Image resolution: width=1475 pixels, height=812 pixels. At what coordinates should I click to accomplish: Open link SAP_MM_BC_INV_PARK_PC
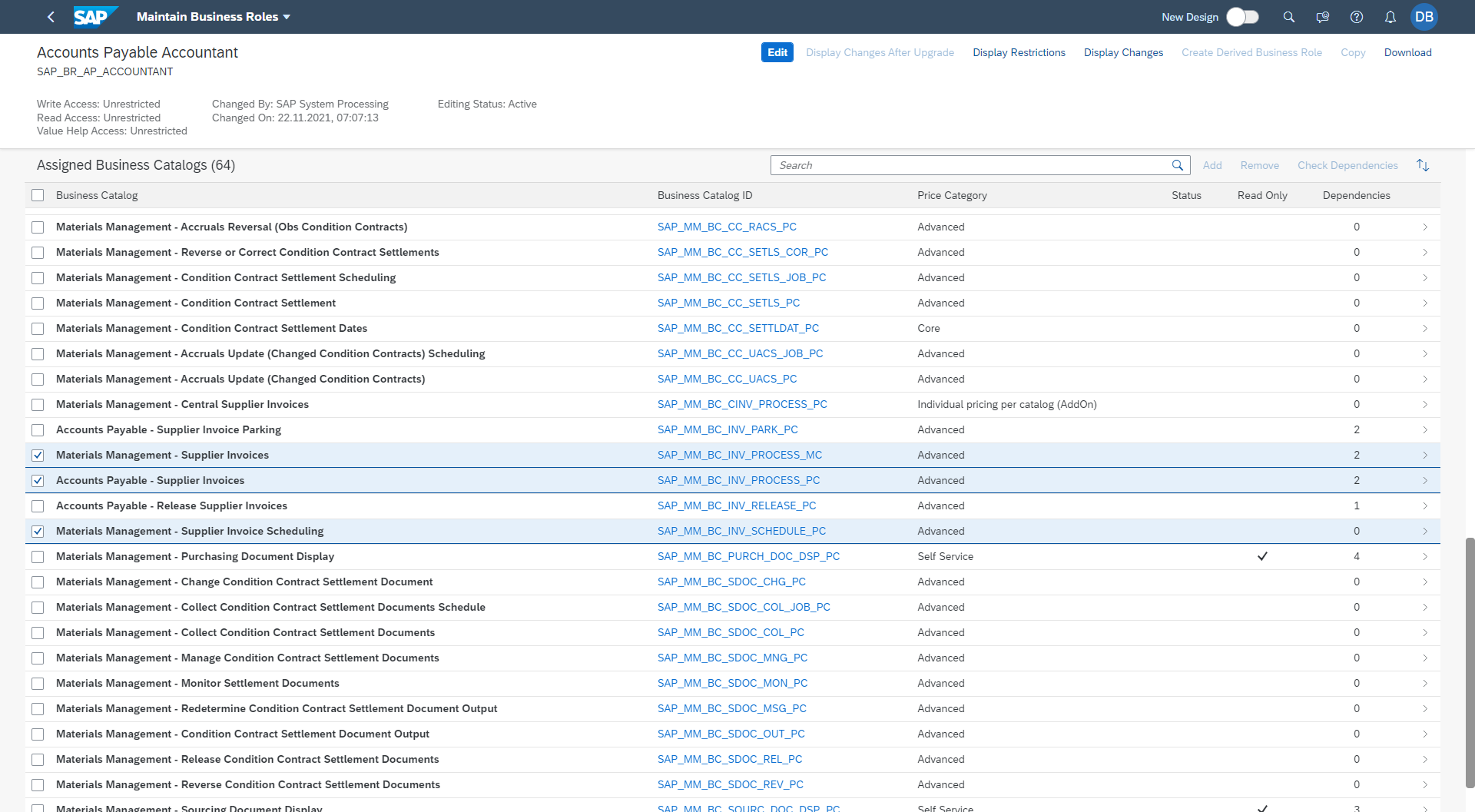tap(728, 429)
